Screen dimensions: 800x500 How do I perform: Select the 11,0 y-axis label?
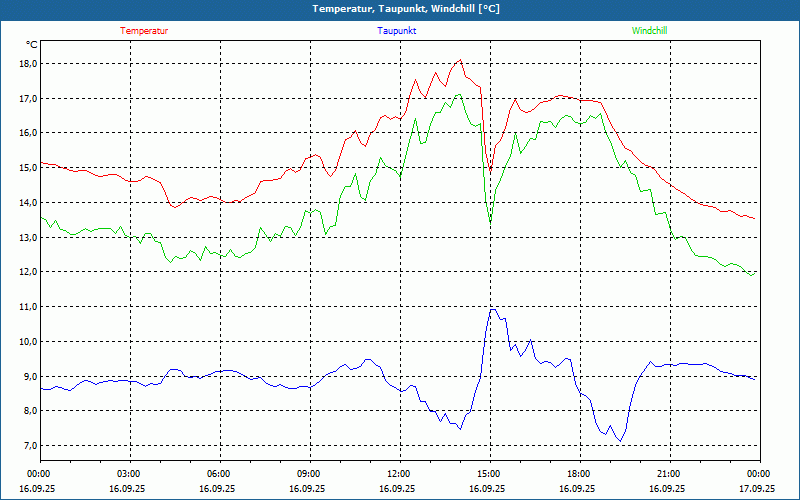point(28,307)
